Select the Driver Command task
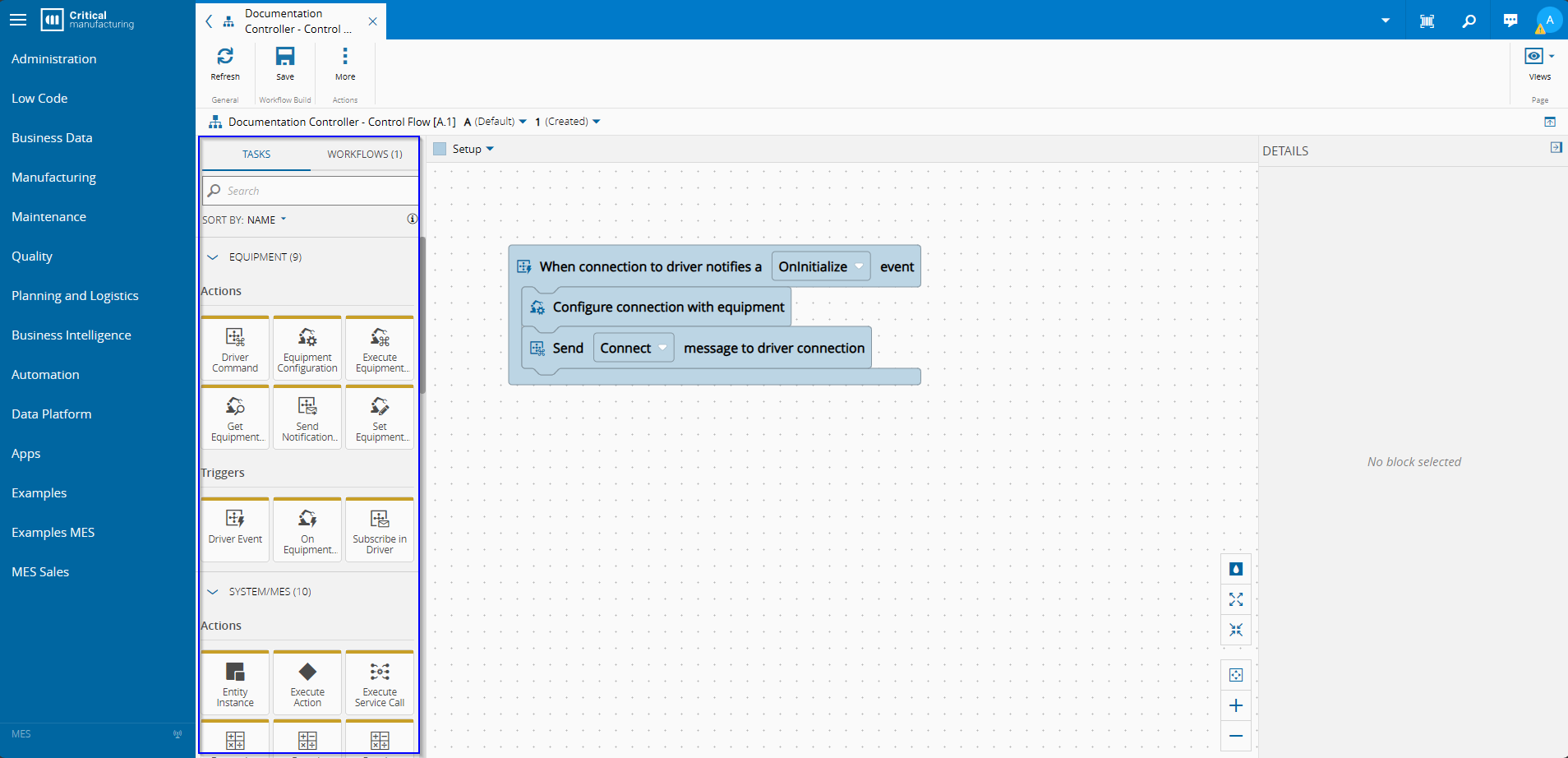The width and height of the screenshot is (1568, 758). pos(235,349)
